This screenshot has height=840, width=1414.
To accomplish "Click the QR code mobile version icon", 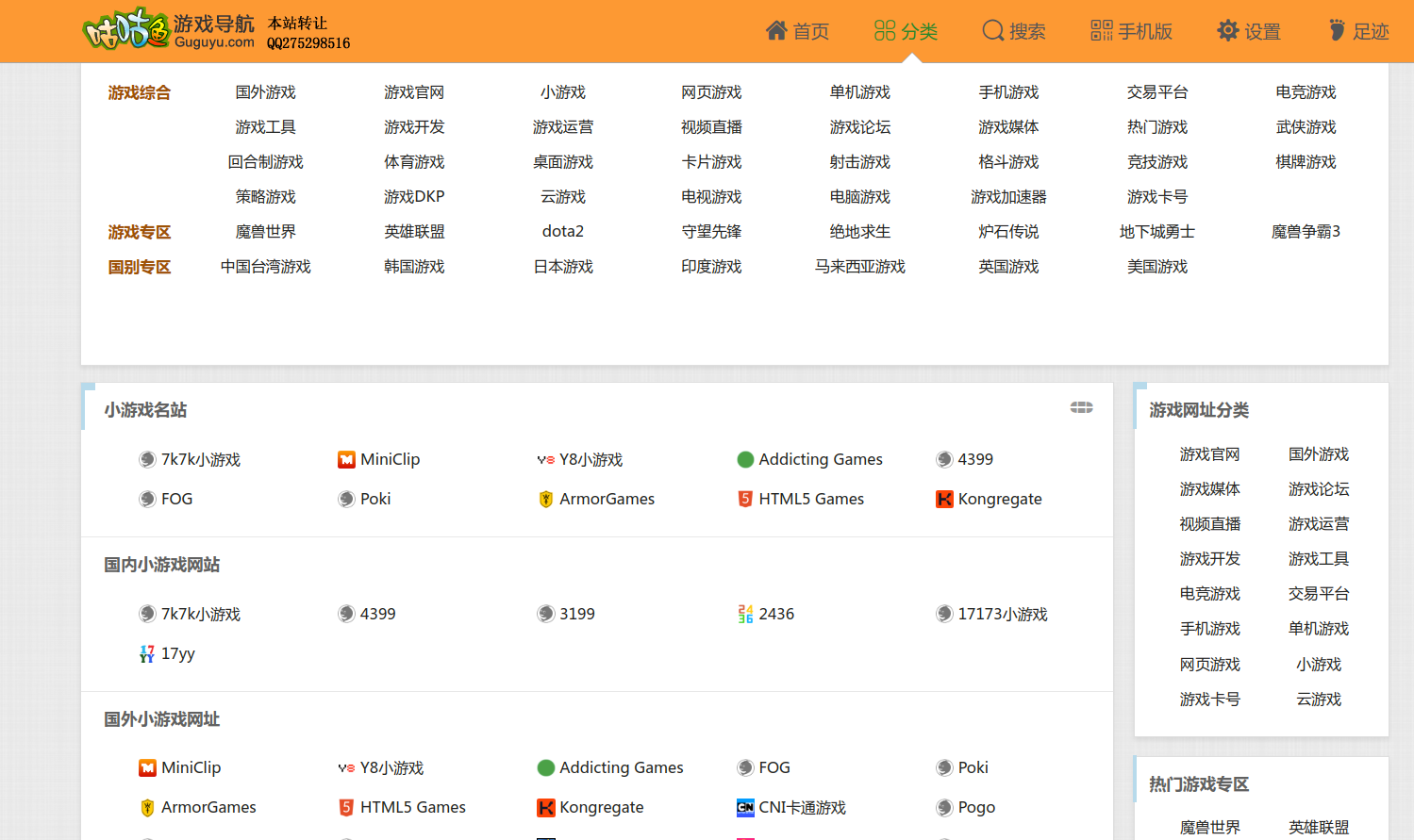I will click(1101, 31).
